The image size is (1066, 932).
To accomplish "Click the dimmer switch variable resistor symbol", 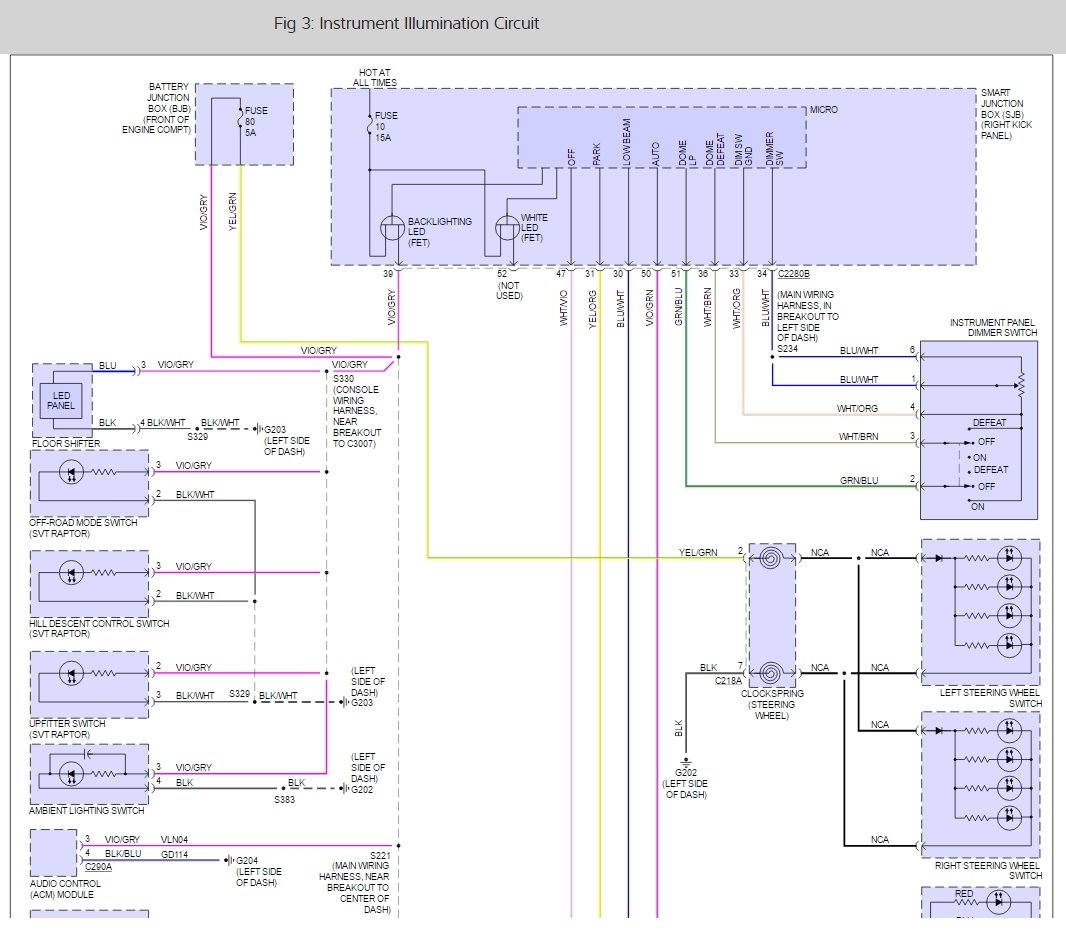I will click(1020, 384).
